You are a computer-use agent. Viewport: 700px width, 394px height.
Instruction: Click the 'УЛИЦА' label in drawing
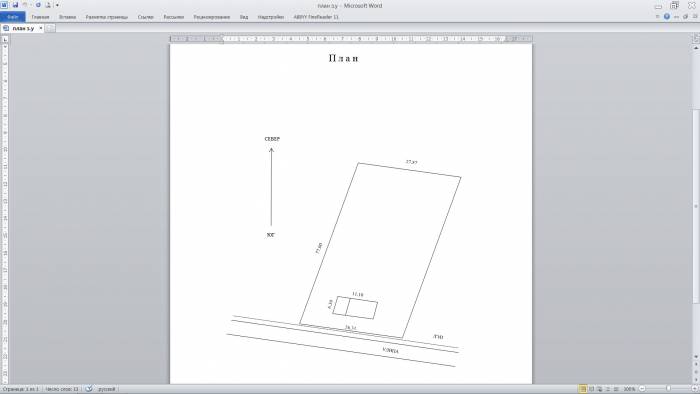point(391,350)
